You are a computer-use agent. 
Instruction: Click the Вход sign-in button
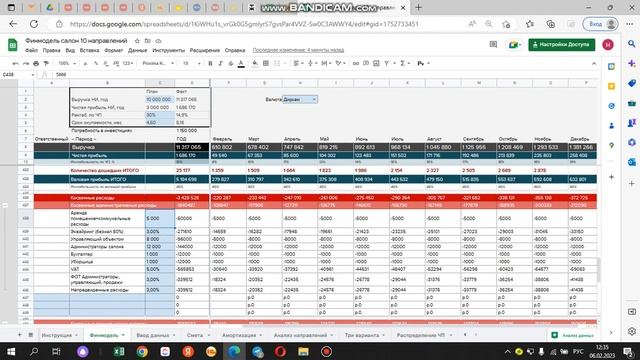tap(600, 24)
